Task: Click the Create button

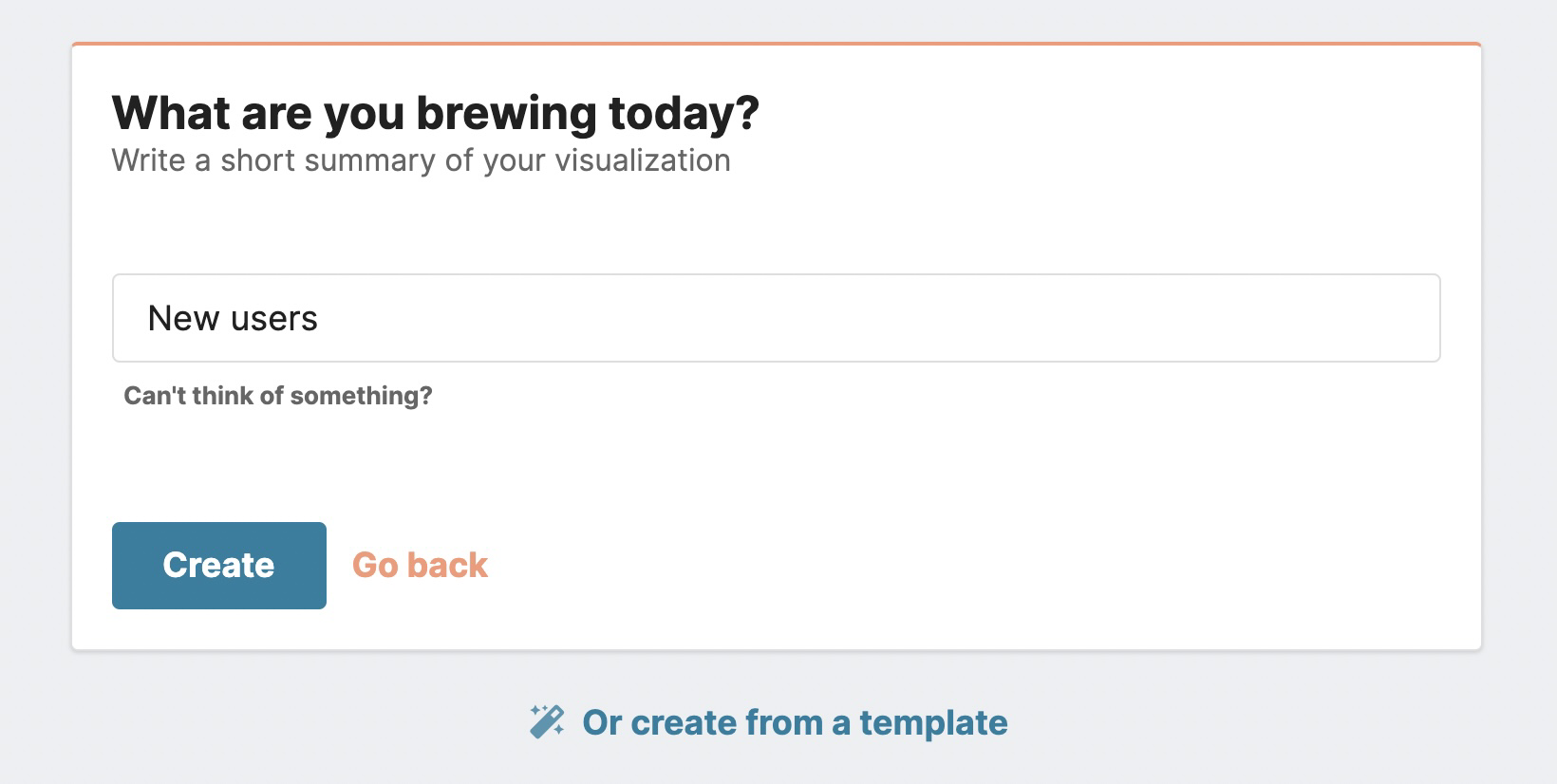Action: 218,565
